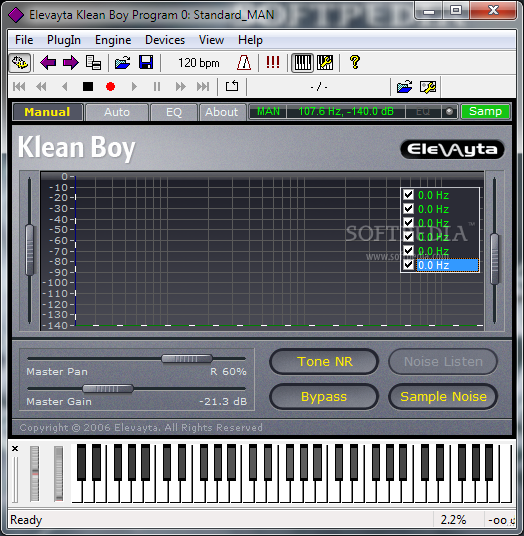Pause playback with the pause button
This screenshot has height=536, width=524.
coord(157,87)
